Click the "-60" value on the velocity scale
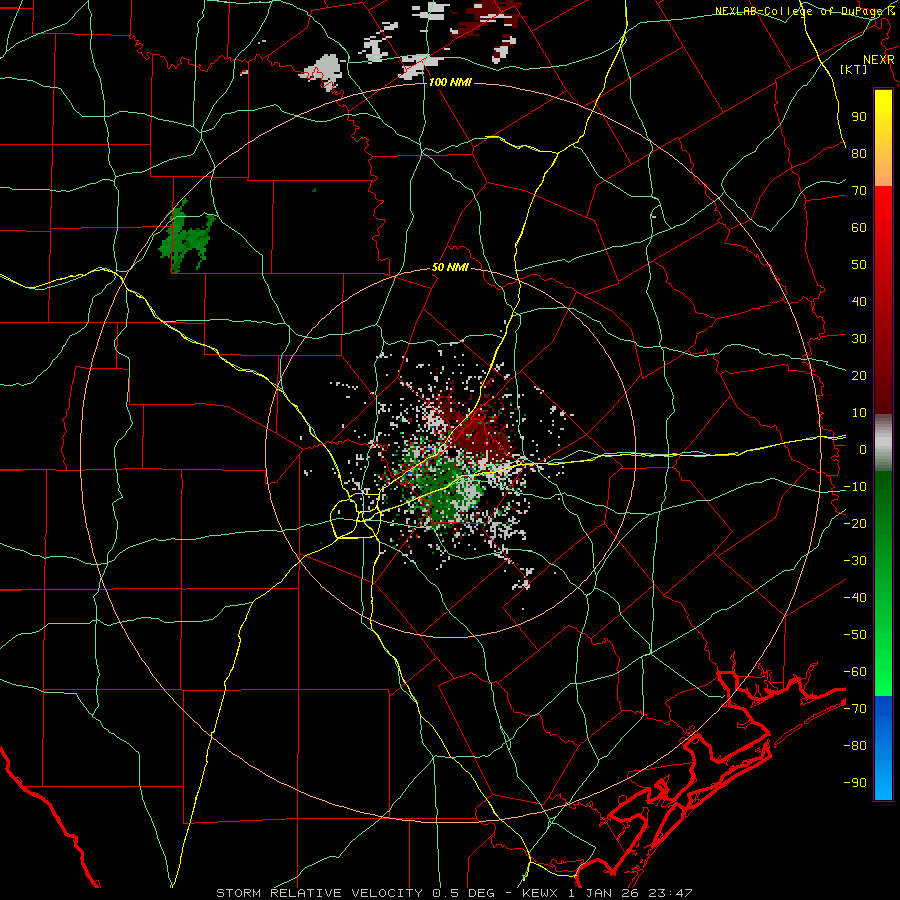This screenshot has height=900, width=900. pyautogui.click(x=855, y=672)
